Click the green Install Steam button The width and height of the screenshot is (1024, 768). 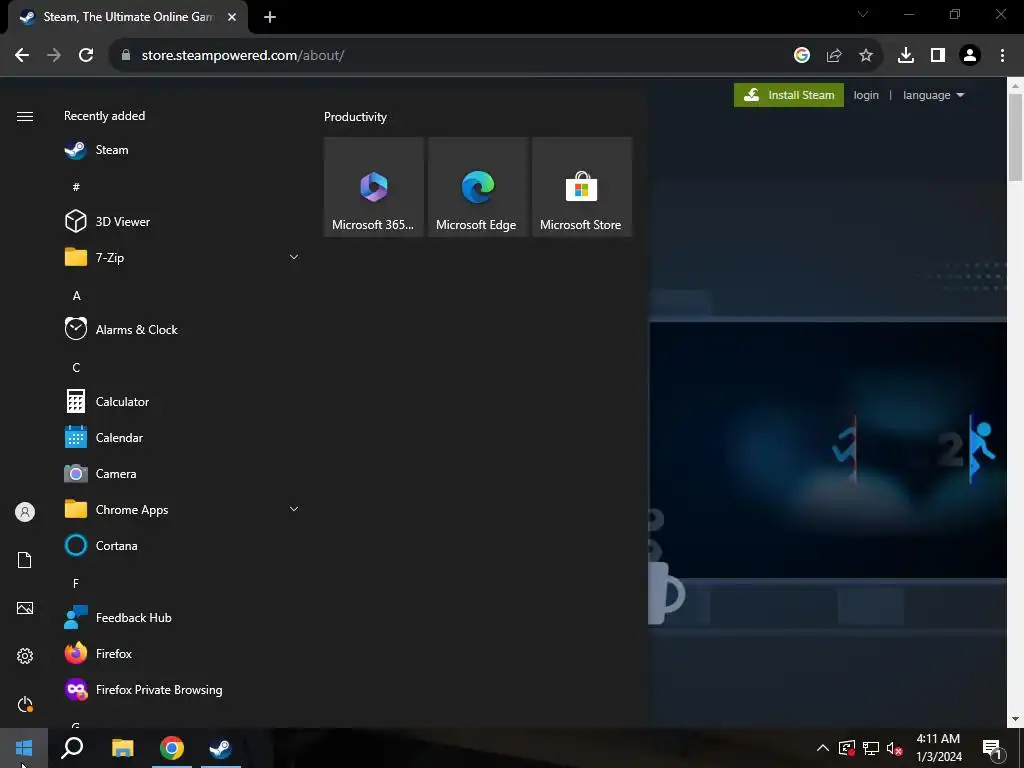(789, 95)
